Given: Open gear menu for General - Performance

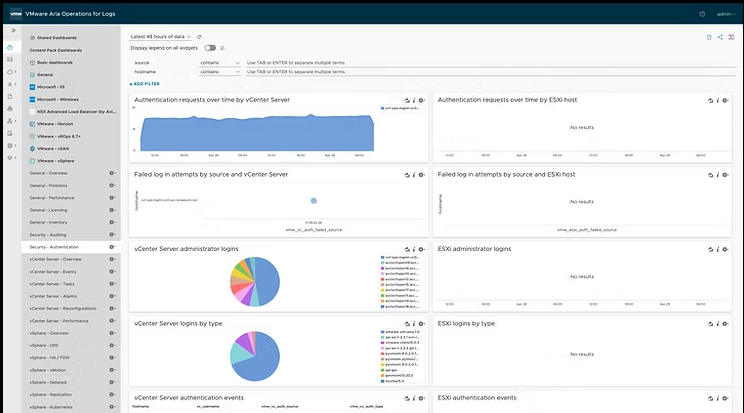Looking at the screenshot, I should click(x=112, y=198).
